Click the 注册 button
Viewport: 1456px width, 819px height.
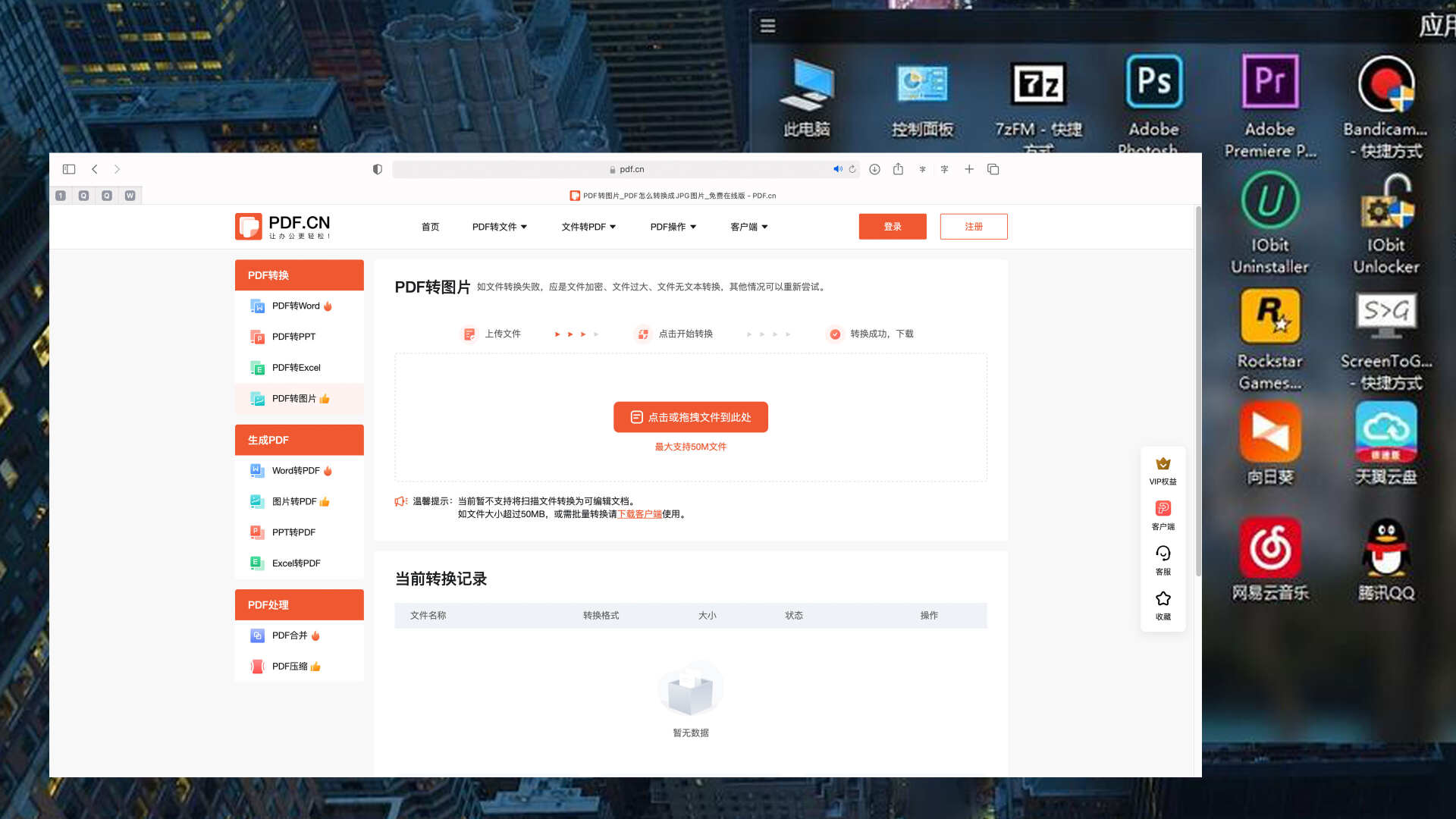[974, 227]
